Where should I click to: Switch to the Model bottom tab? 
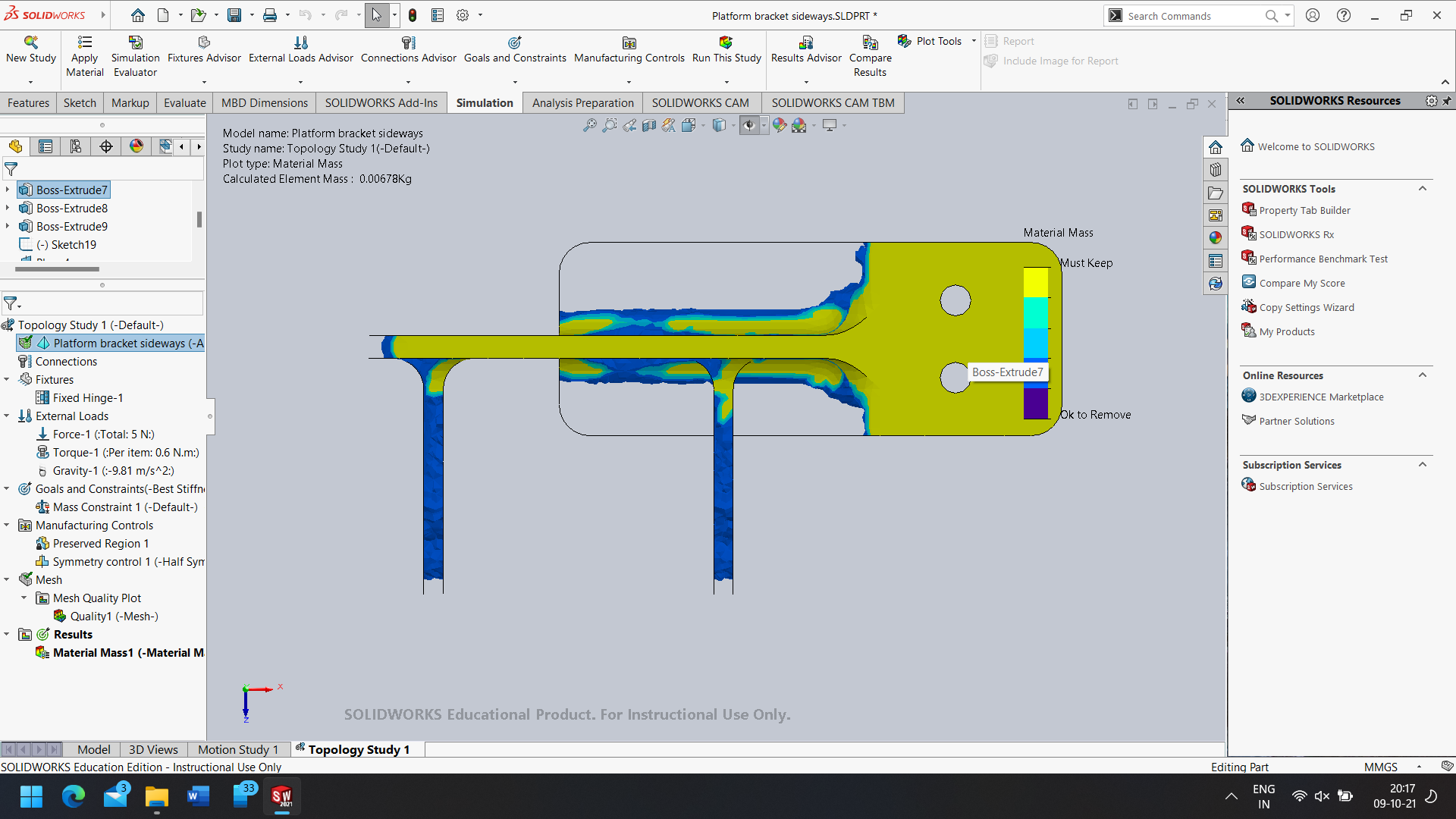coord(93,749)
